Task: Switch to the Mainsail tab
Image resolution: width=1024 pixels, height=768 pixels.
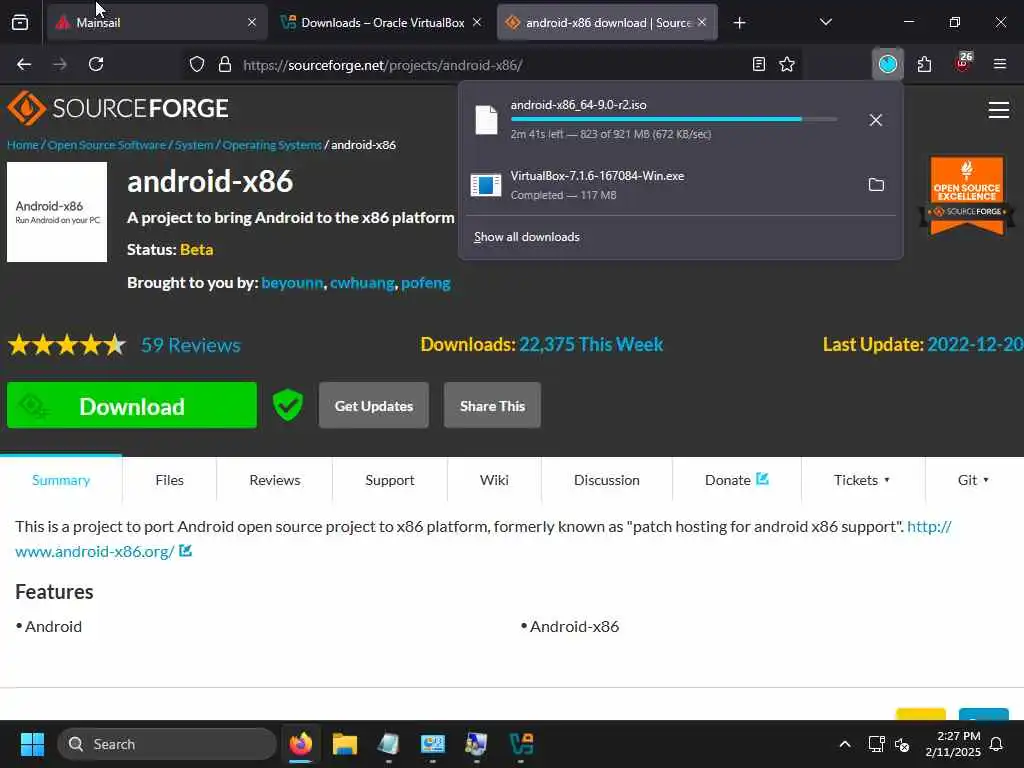Action: pyautogui.click(x=157, y=23)
